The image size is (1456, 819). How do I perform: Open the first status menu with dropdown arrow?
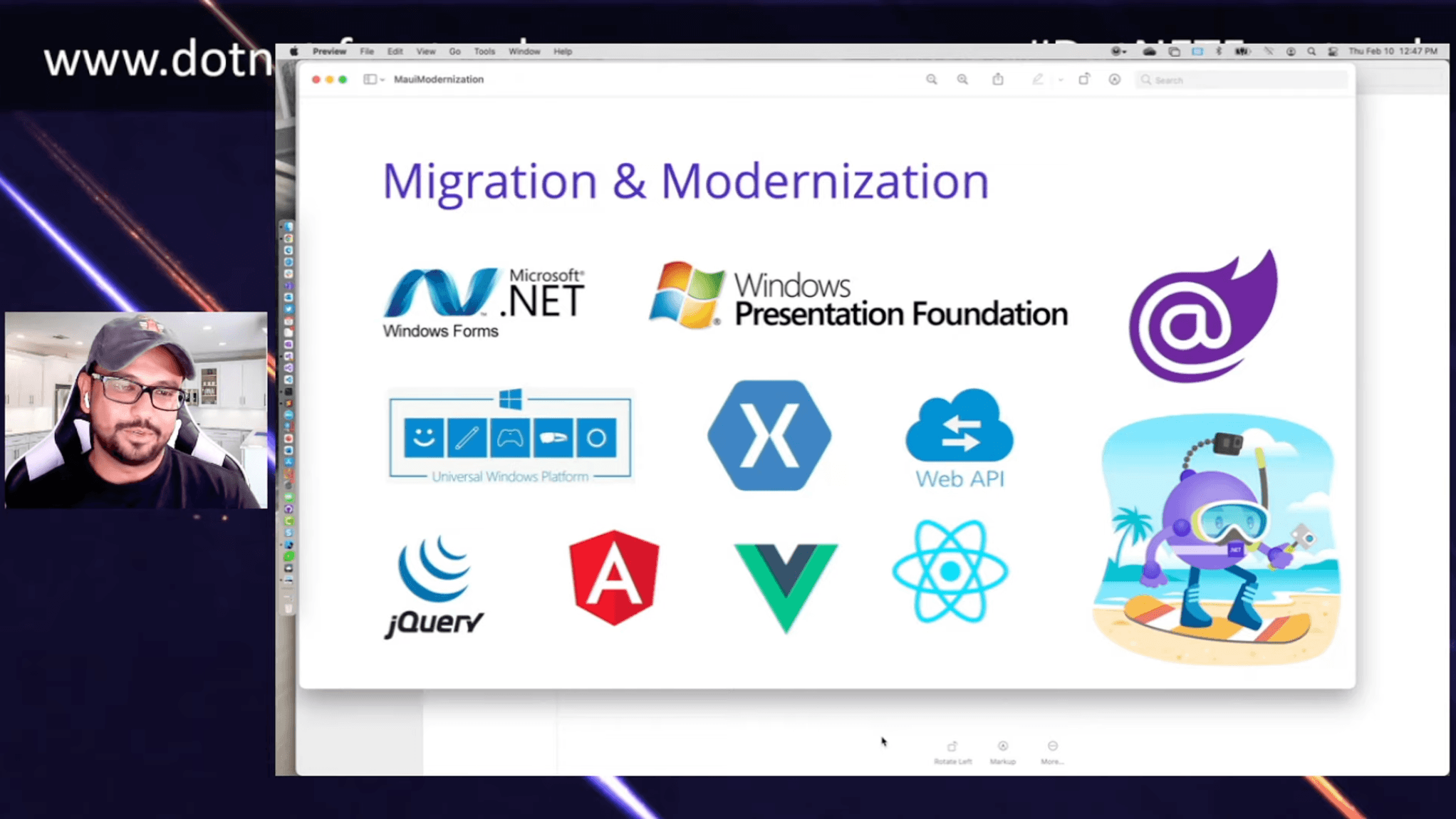(x=1118, y=51)
